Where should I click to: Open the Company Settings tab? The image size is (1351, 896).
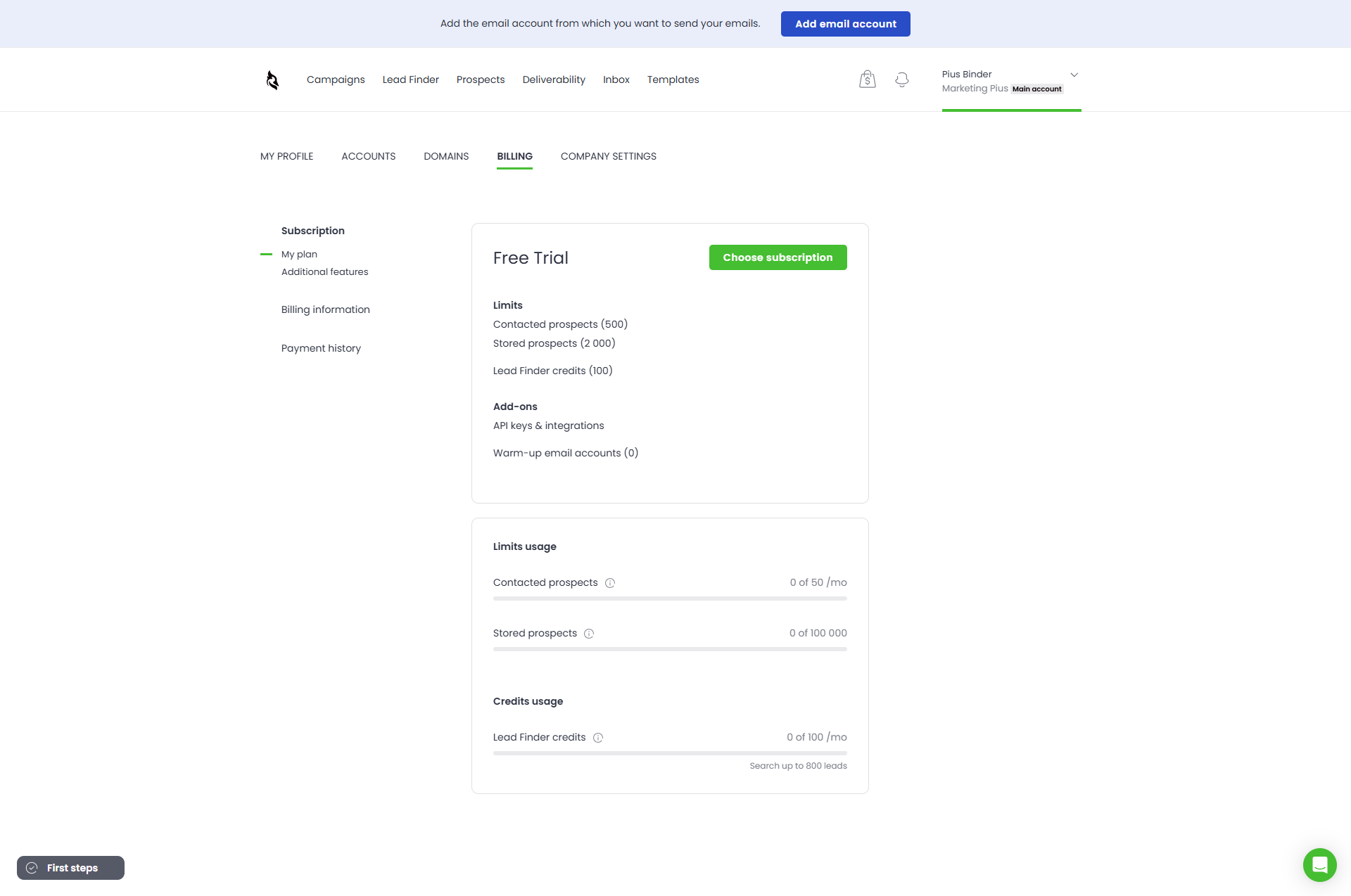[x=608, y=156]
